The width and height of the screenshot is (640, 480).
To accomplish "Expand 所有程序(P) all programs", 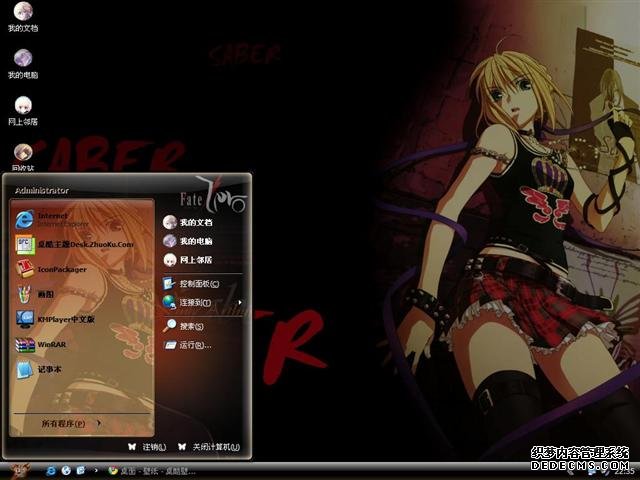I will tap(71, 424).
